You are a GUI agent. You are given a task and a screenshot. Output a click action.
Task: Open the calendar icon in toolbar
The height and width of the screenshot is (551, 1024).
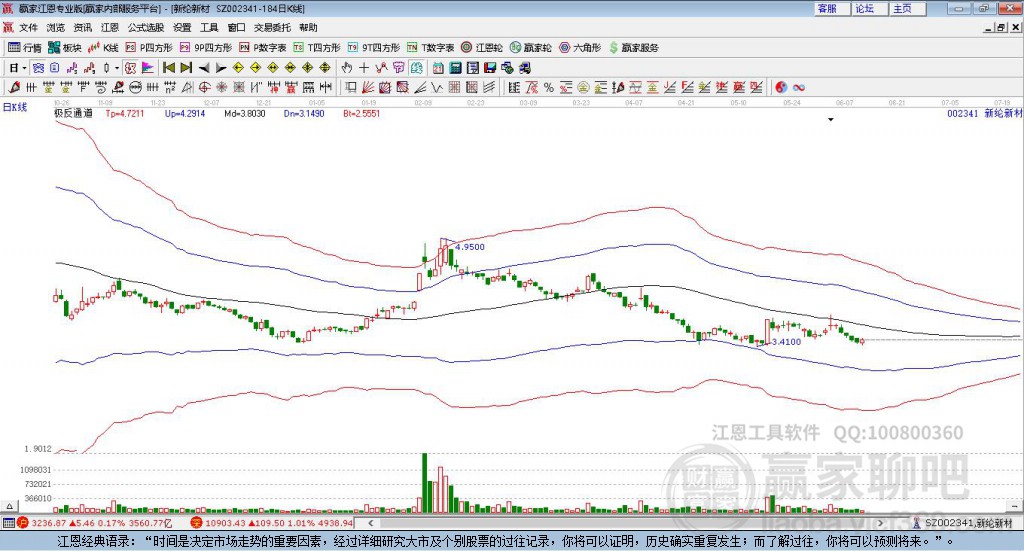coord(438,68)
